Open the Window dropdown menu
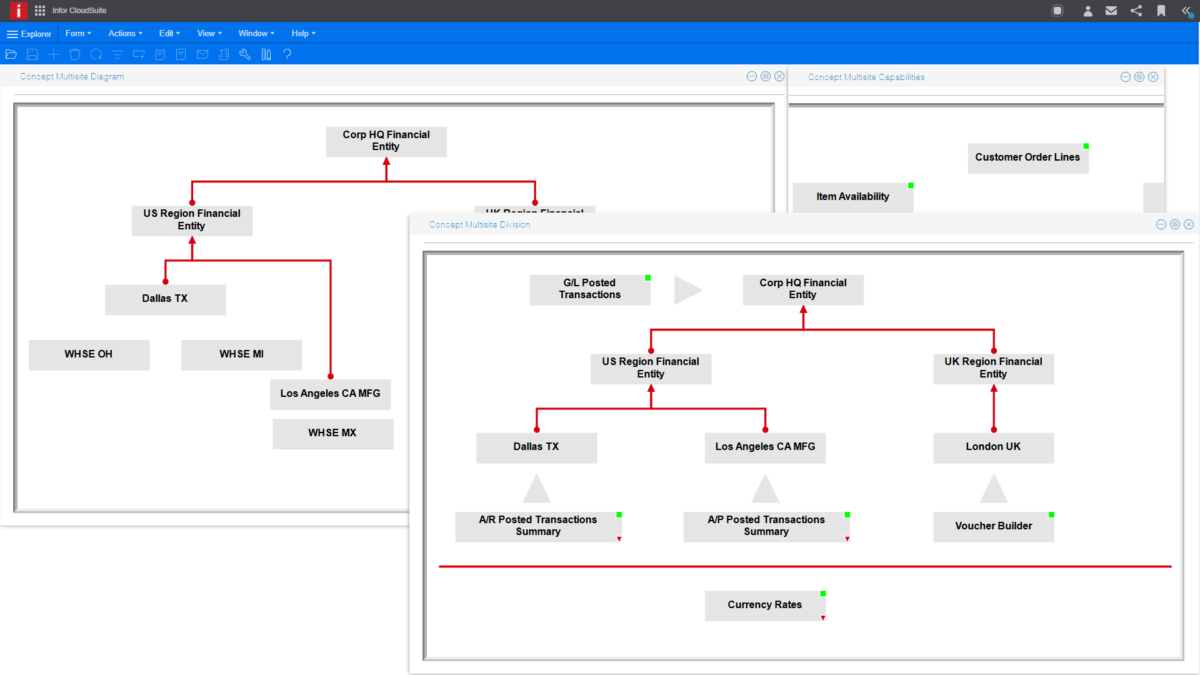The image size is (1200, 675). click(256, 33)
